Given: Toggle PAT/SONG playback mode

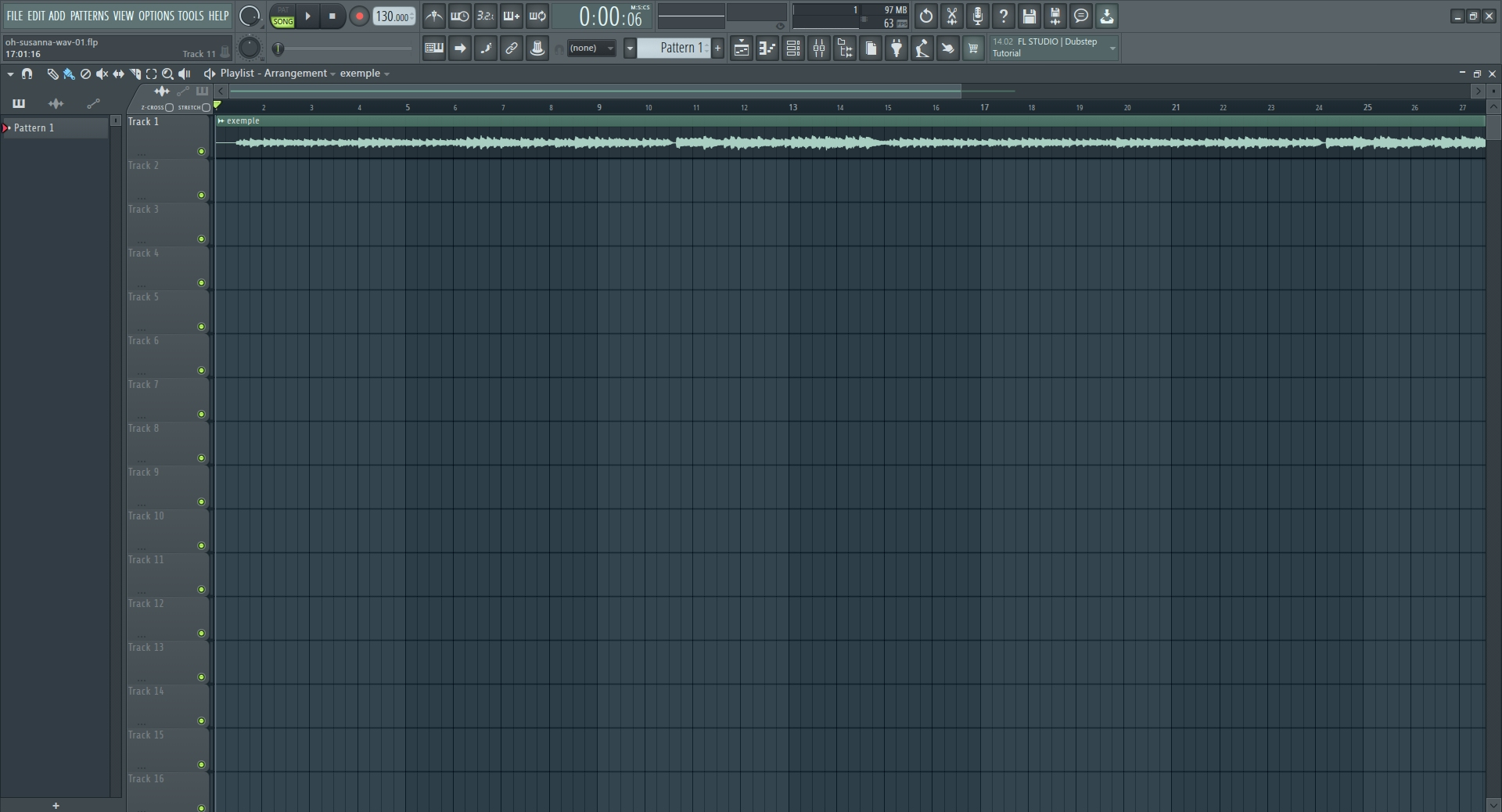Looking at the screenshot, I should (282, 16).
